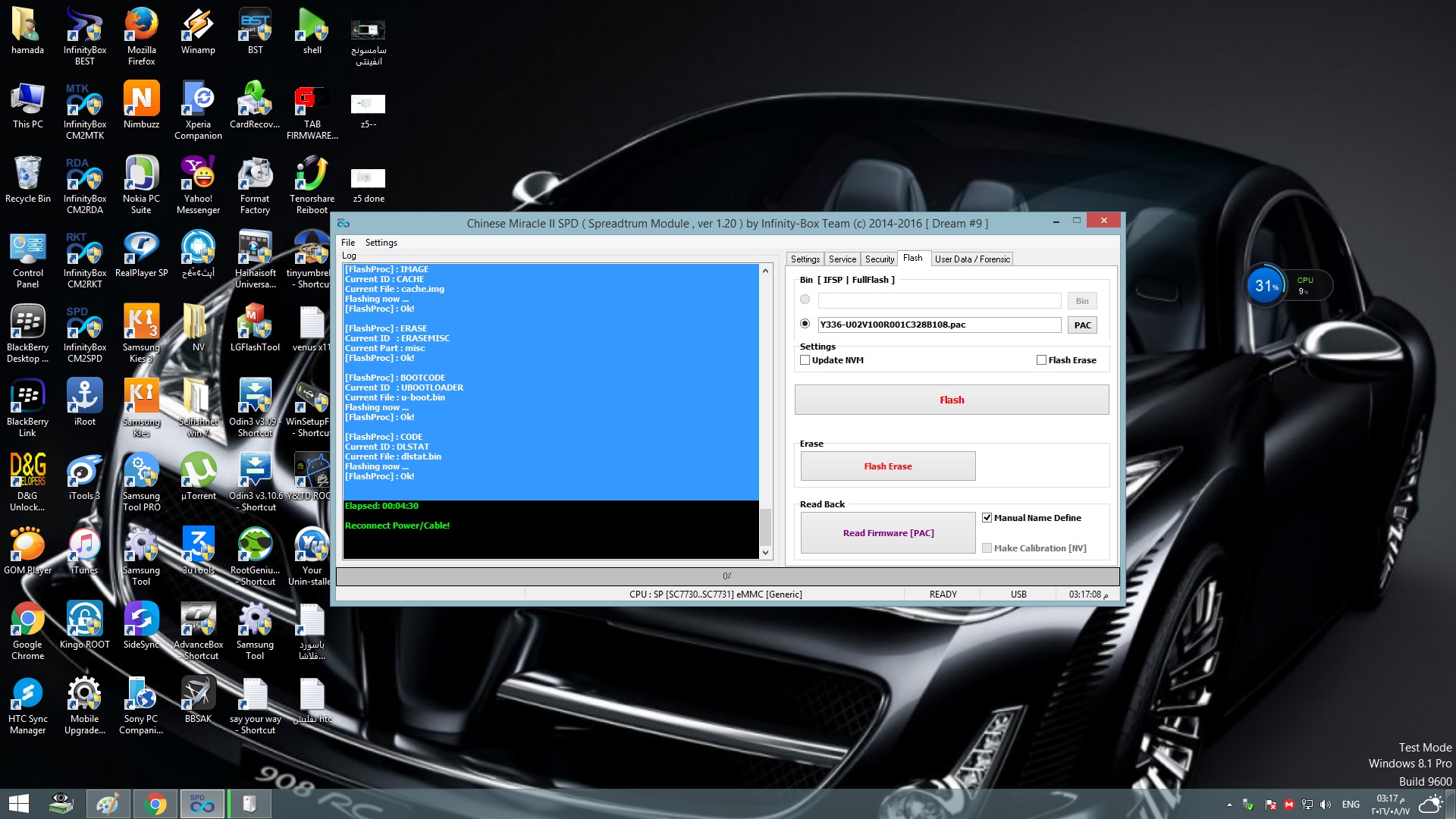Select LGFlashTool desktop icon
This screenshot has width=1456, height=819.
coord(256,328)
